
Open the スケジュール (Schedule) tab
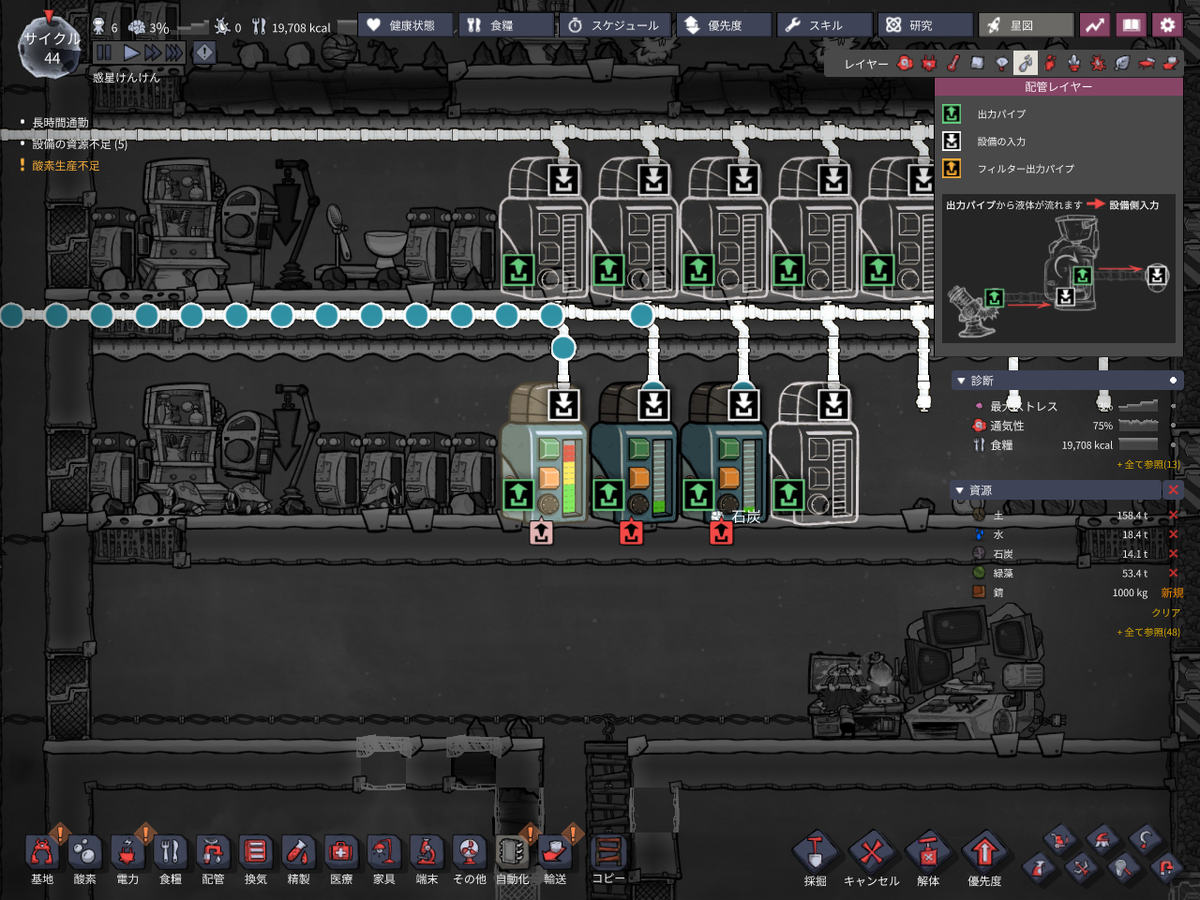pyautogui.click(x=615, y=25)
